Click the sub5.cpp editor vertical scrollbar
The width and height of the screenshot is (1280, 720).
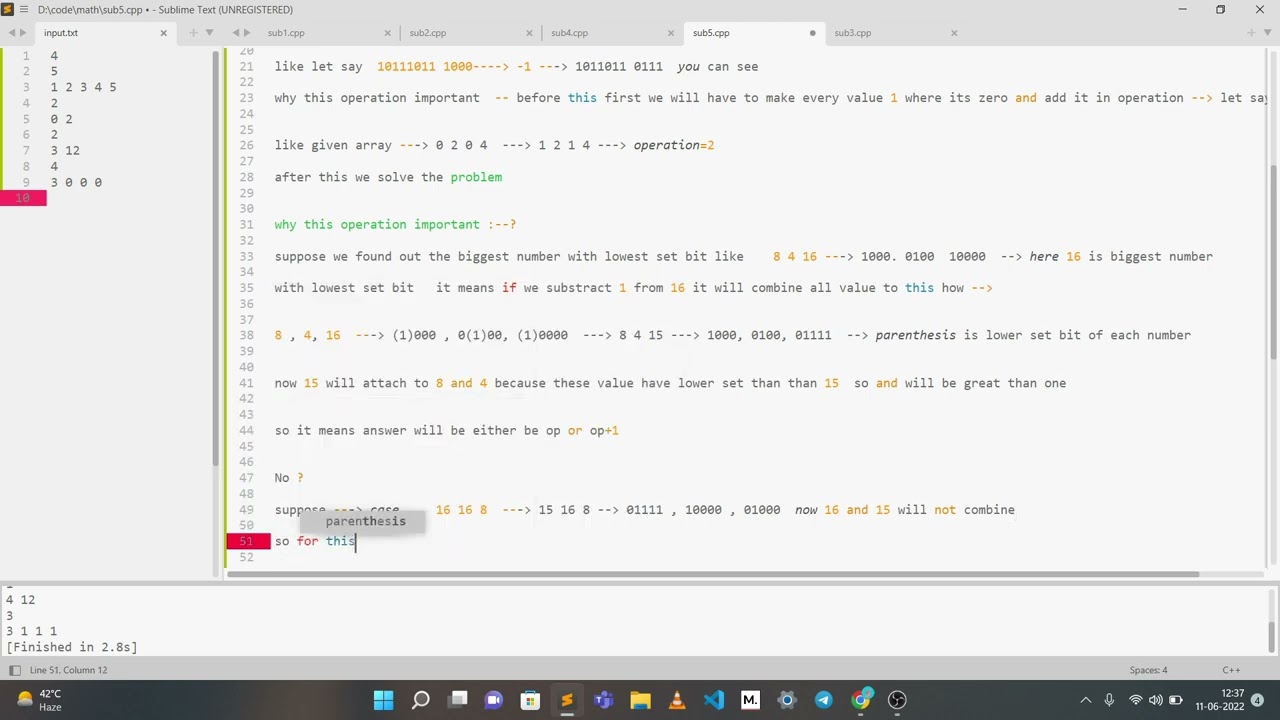[x=1273, y=260]
